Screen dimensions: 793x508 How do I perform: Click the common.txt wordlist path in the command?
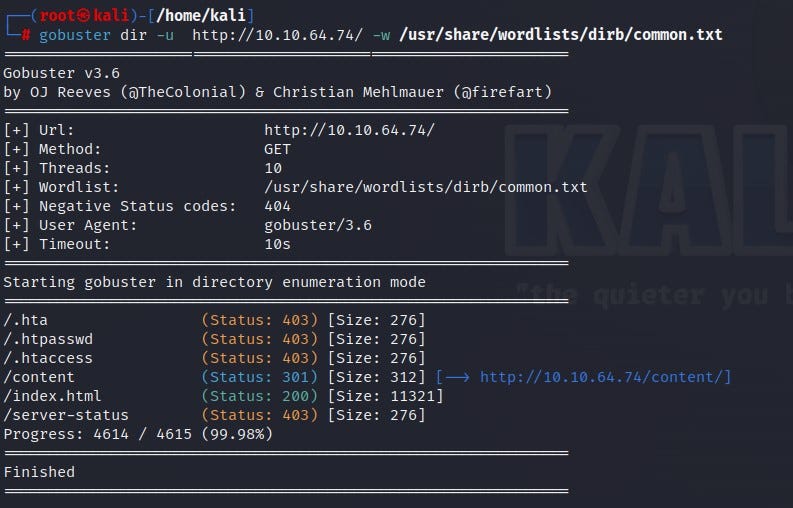click(x=559, y=35)
